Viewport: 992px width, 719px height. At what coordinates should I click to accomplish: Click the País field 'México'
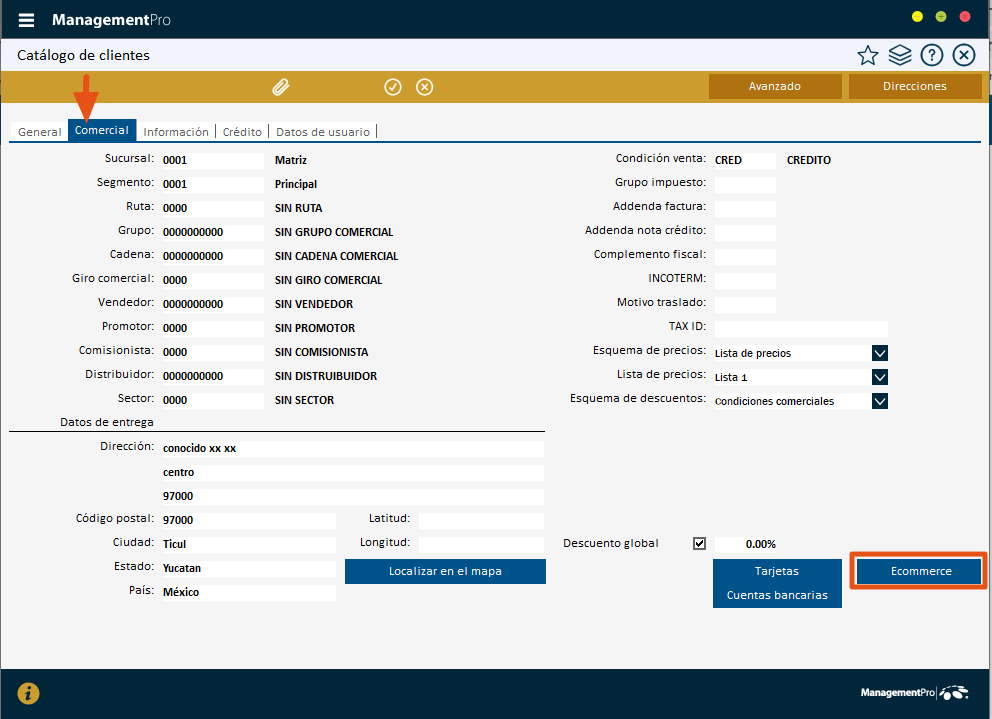(249, 592)
